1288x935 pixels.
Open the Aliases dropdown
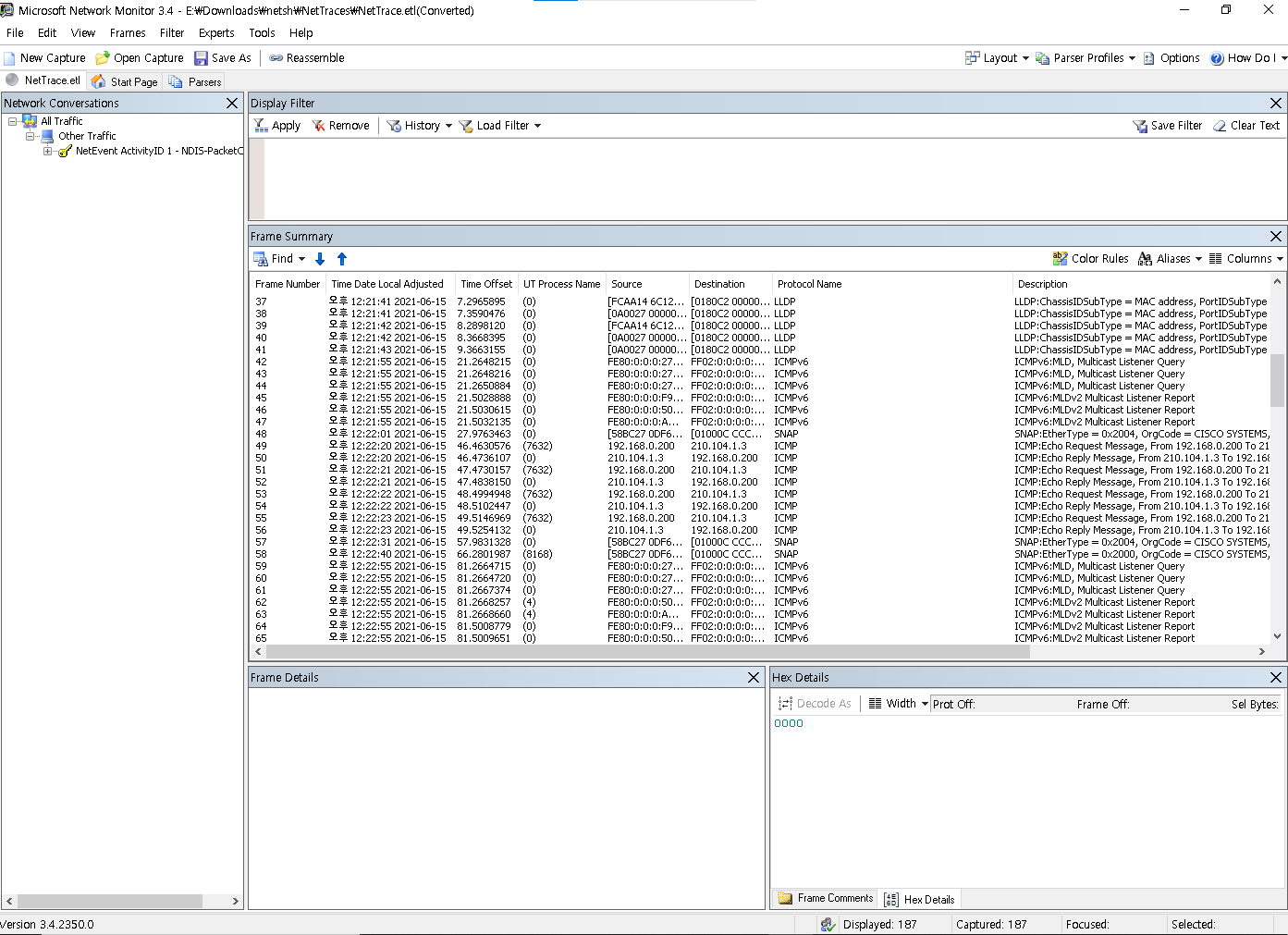click(1170, 259)
